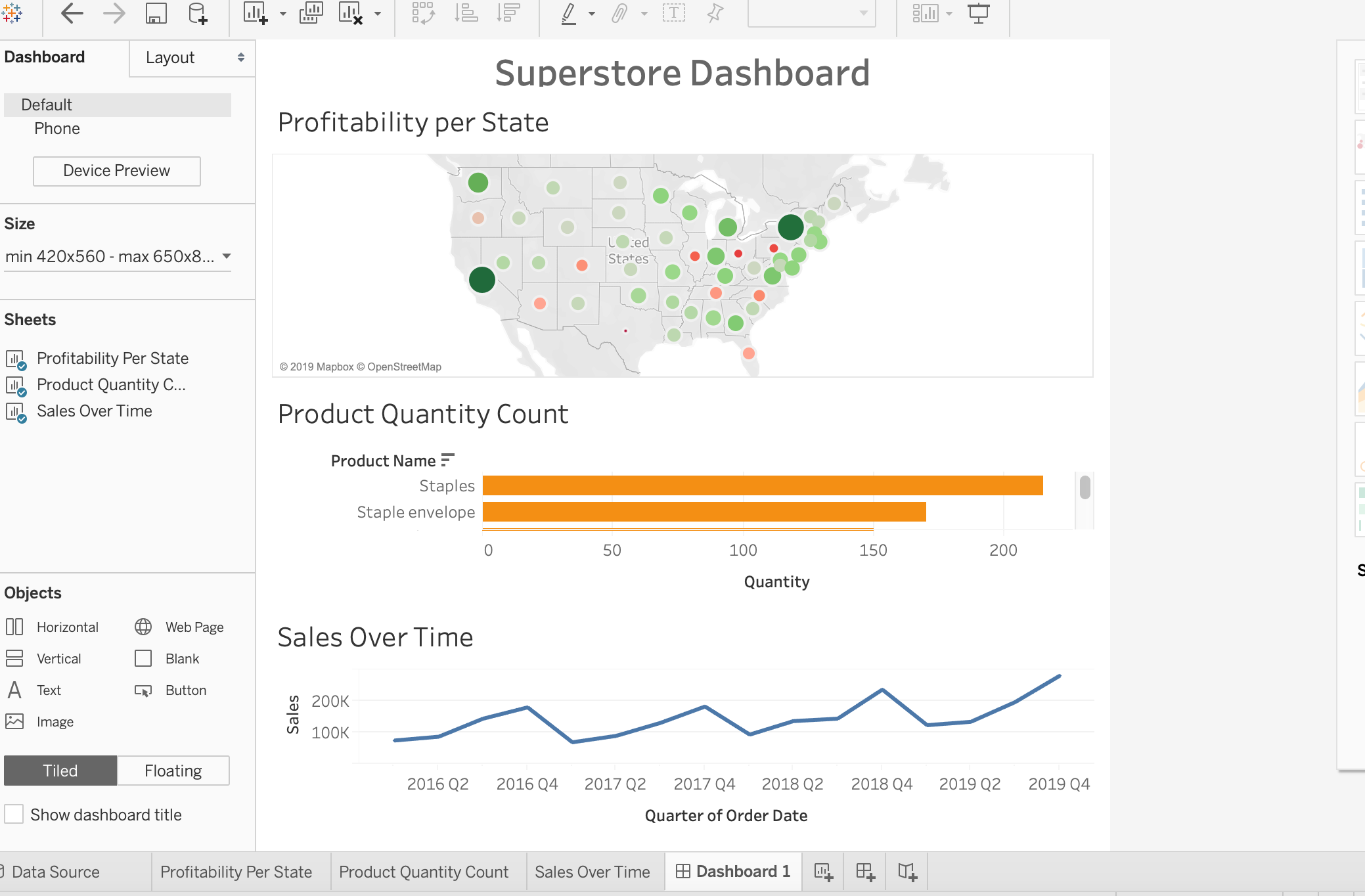Expand the Layout pane selector

pyautogui.click(x=192, y=58)
